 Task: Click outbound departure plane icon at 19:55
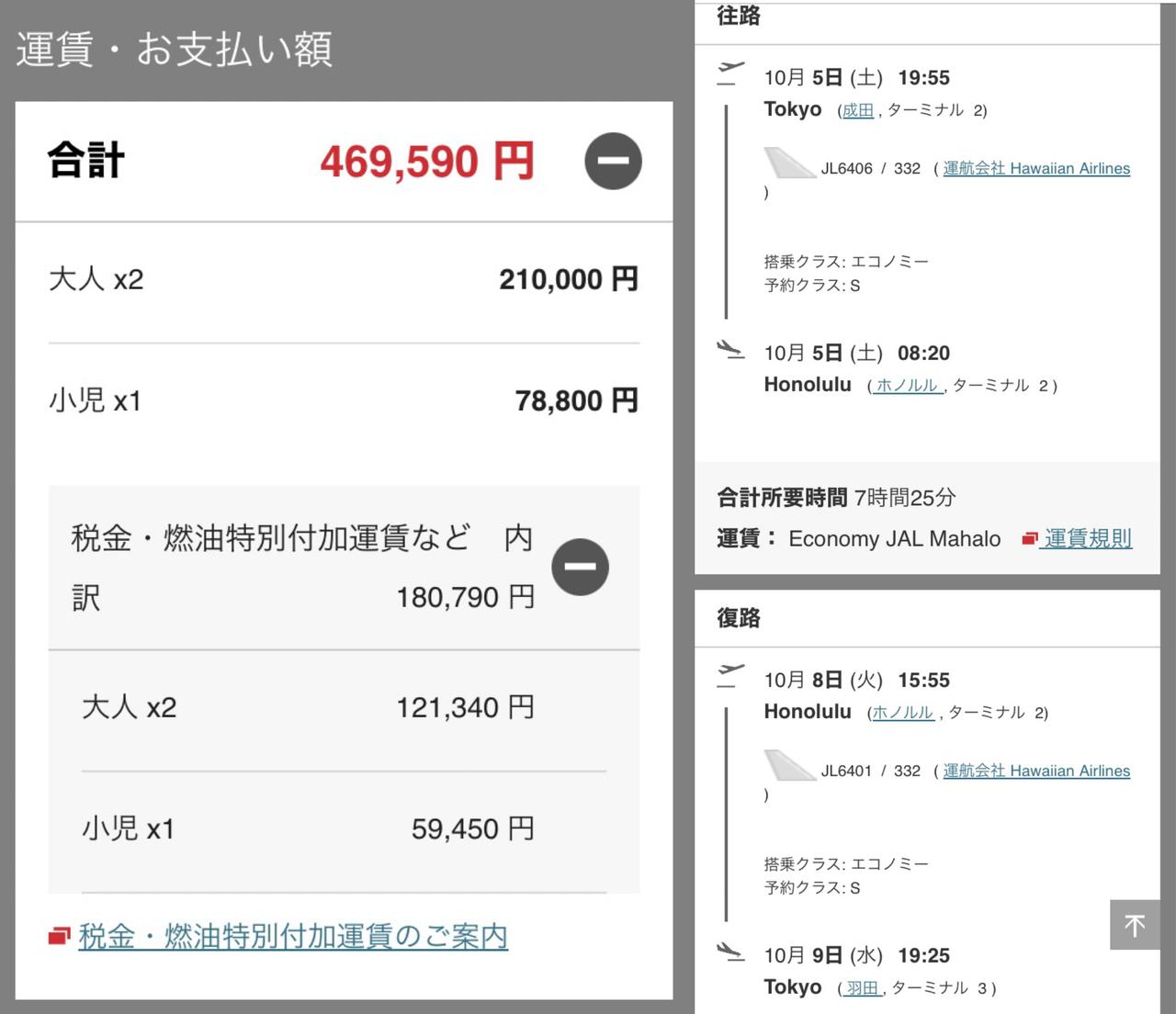[730, 73]
